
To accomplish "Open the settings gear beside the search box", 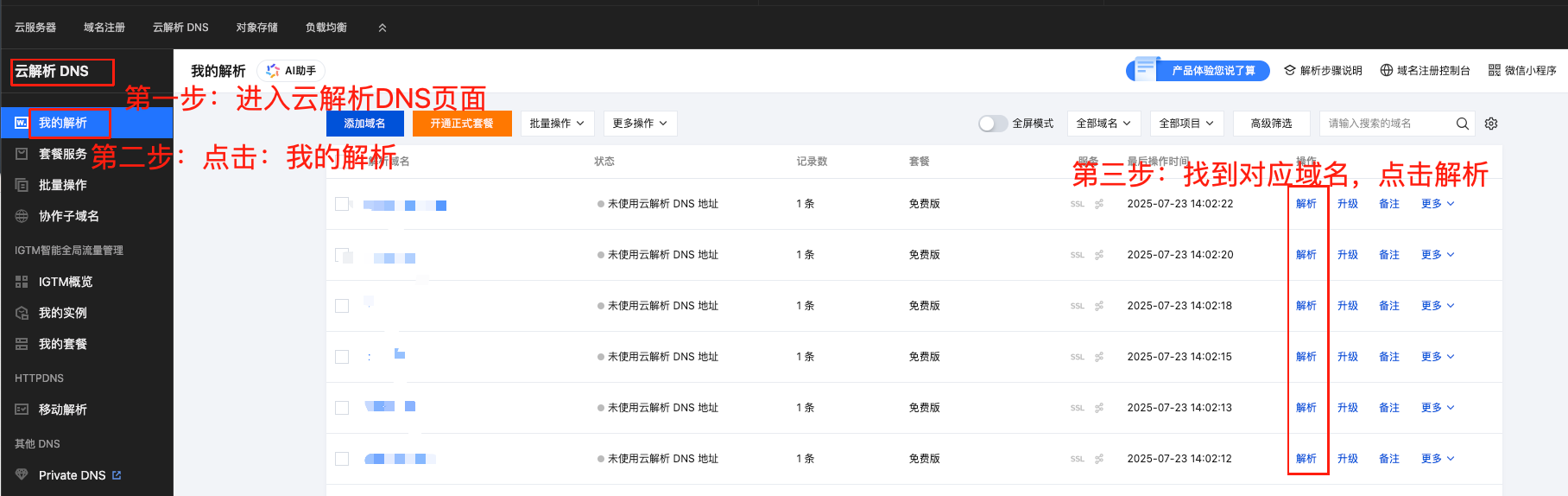I will (1491, 124).
